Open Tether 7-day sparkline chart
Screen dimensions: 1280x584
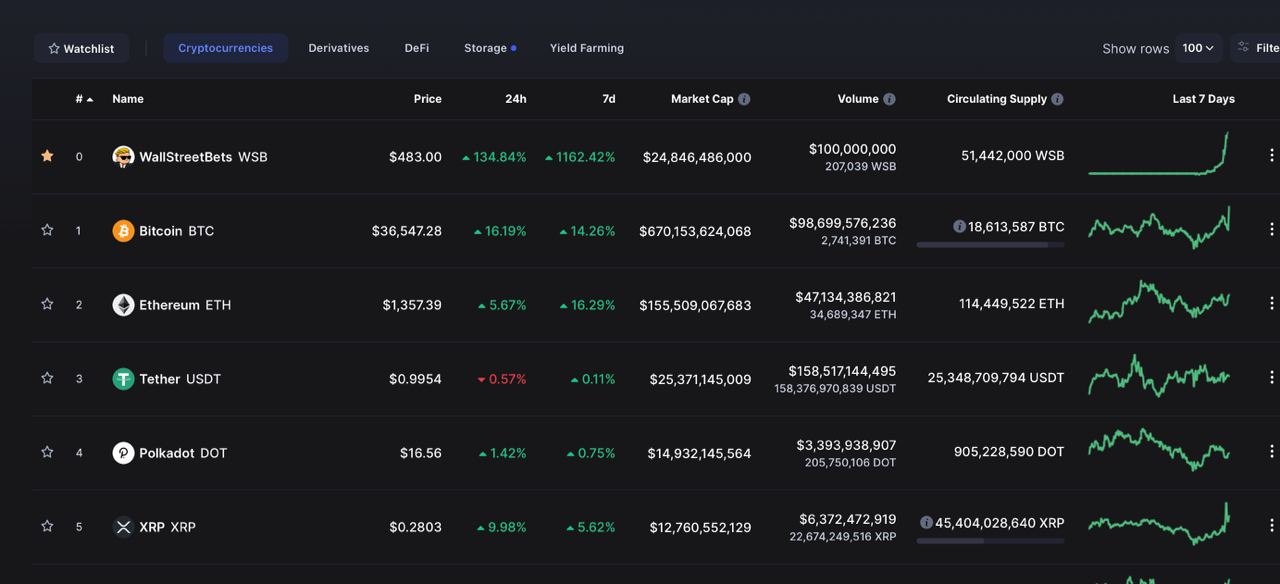coord(1159,376)
